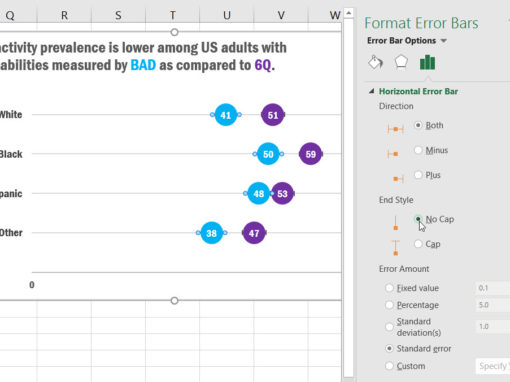510x382 pixels.
Task: Choose the Fixed value error amount
Action: click(389, 288)
